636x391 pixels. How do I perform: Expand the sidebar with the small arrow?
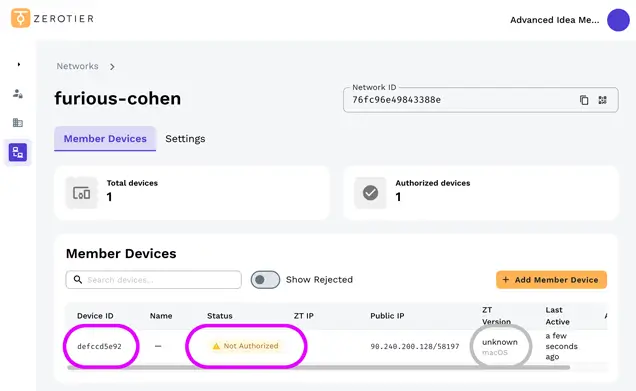[x=19, y=64]
